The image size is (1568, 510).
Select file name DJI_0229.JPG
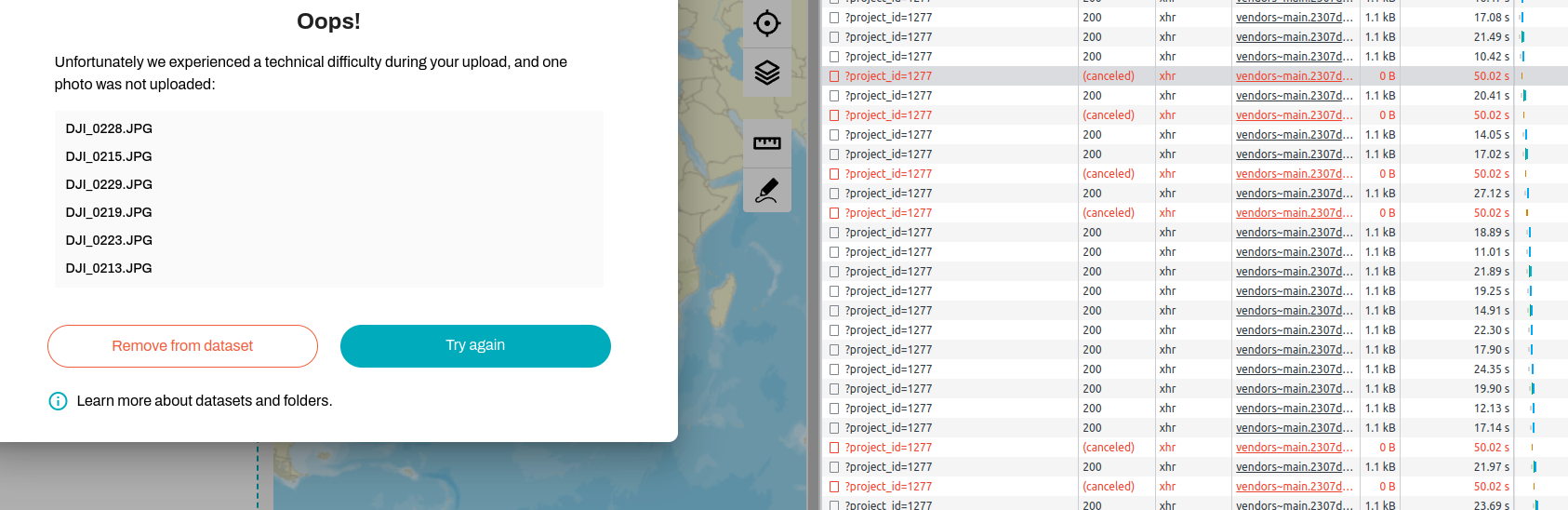[109, 184]
